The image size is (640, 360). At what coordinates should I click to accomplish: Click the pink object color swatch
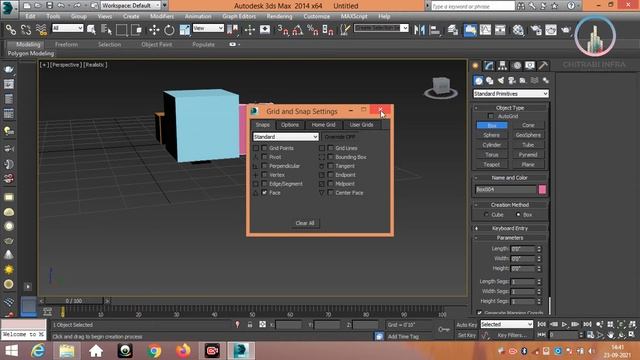(542, 190)
